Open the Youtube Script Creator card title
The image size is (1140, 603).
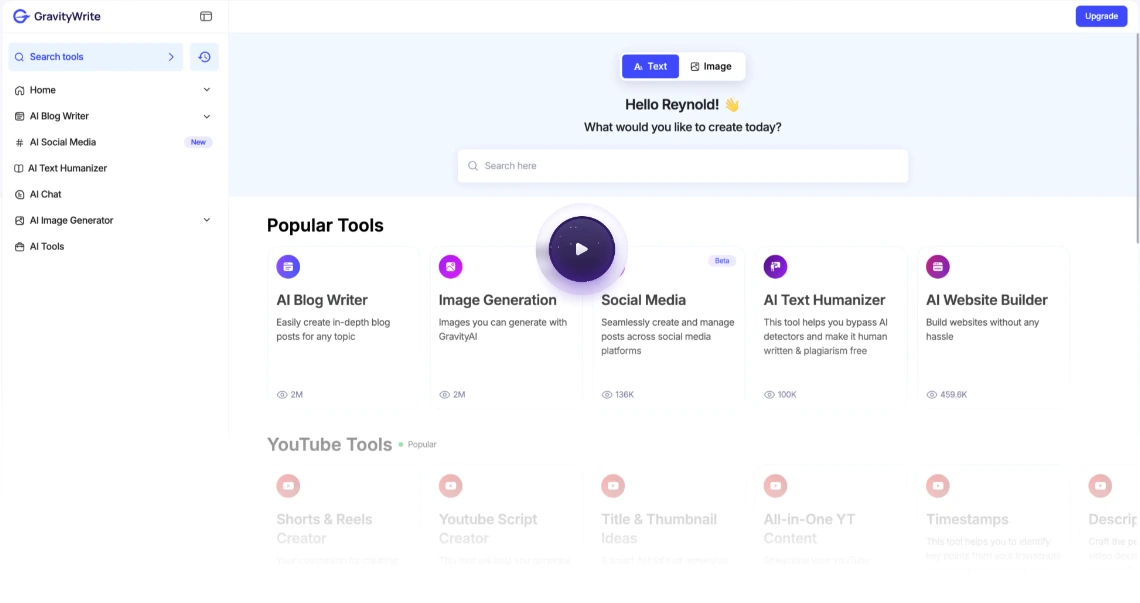(488, 529)
